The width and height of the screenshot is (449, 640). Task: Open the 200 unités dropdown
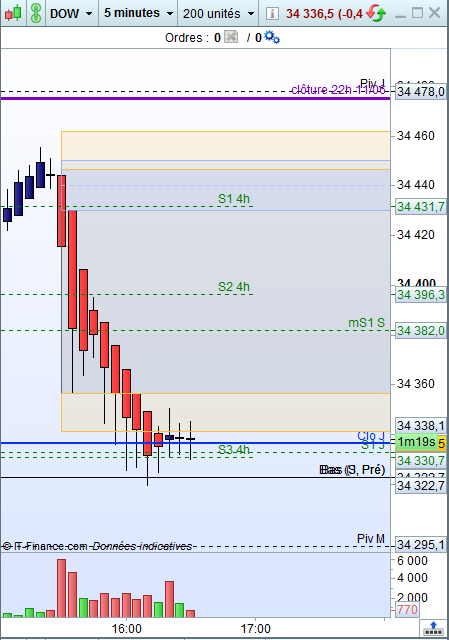(218, 13)
